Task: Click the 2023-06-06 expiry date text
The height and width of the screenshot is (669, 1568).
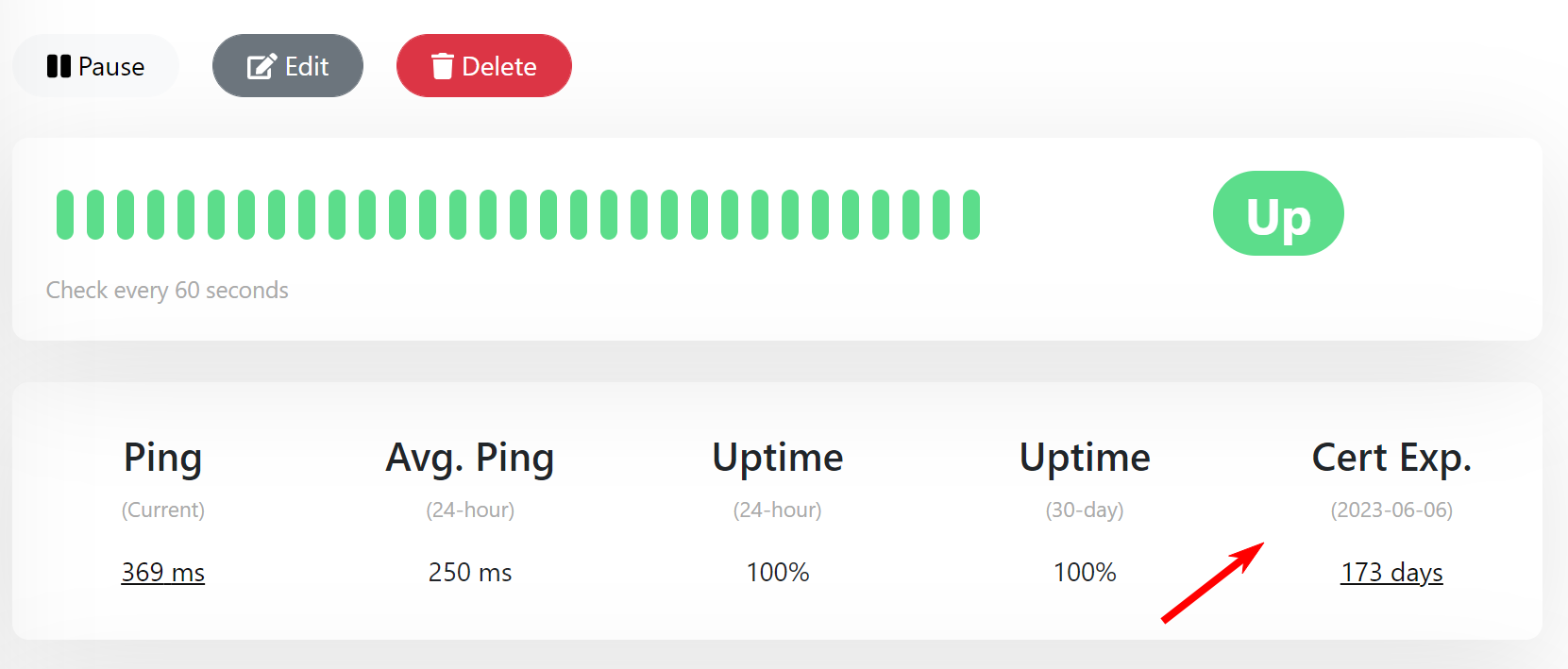Action: [x=1391, y=510]
